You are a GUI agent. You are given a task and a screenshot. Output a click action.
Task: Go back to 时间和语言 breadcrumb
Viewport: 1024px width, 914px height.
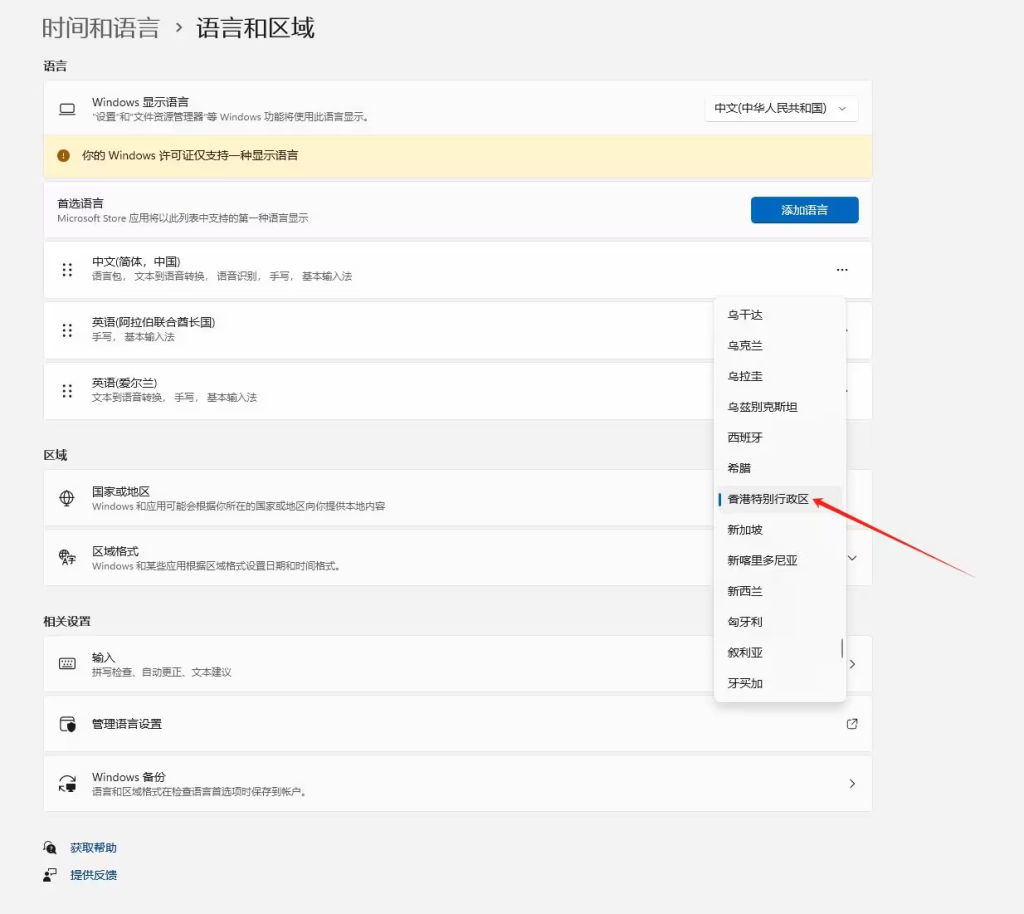tap(101, 28)
